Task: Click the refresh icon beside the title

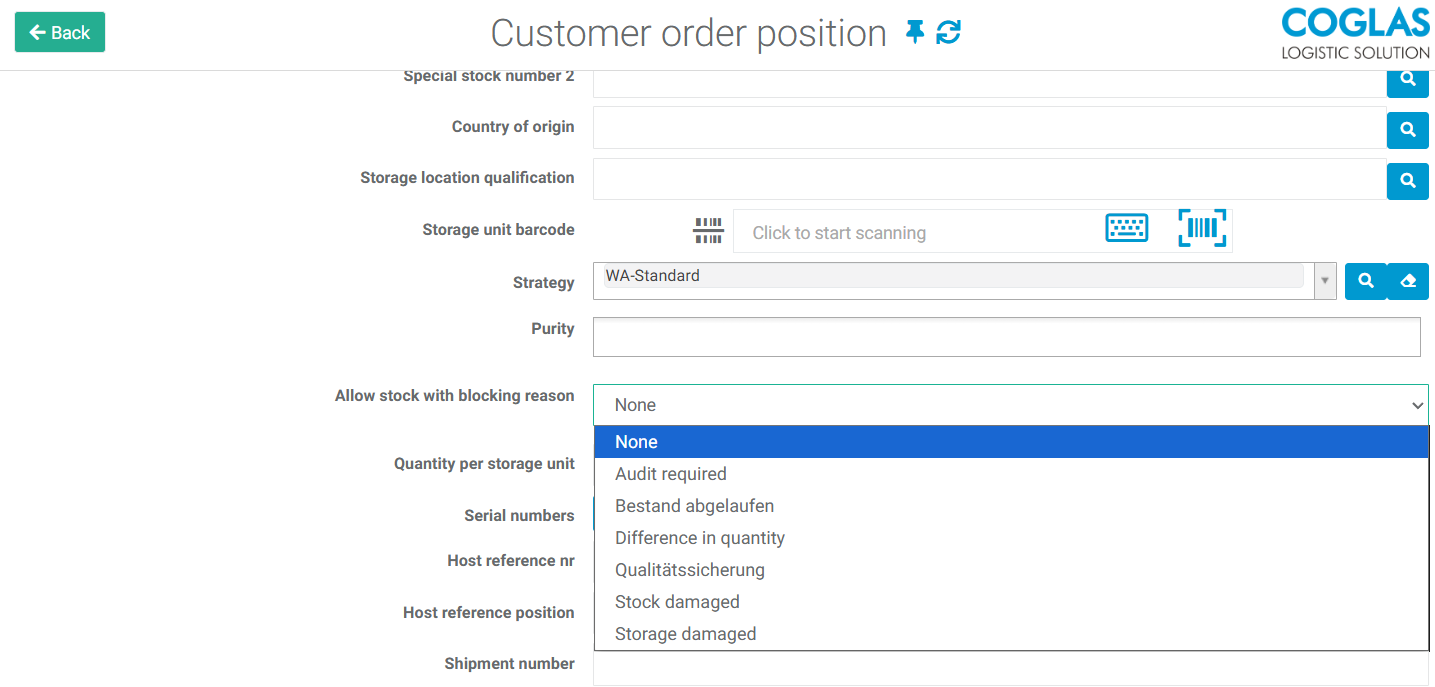Action: [x=948, y=33]
